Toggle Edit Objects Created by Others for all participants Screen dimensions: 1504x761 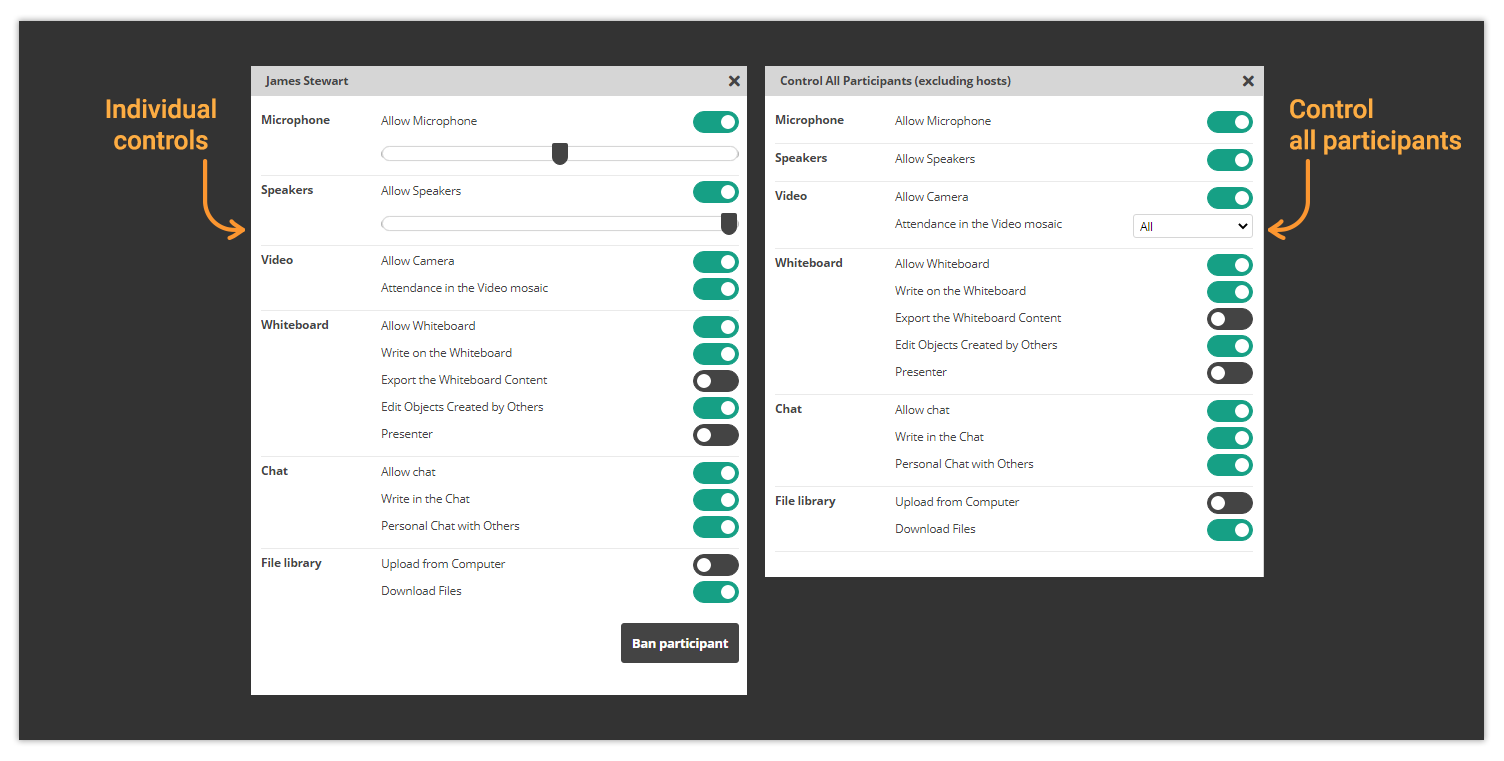point(1230,346)
